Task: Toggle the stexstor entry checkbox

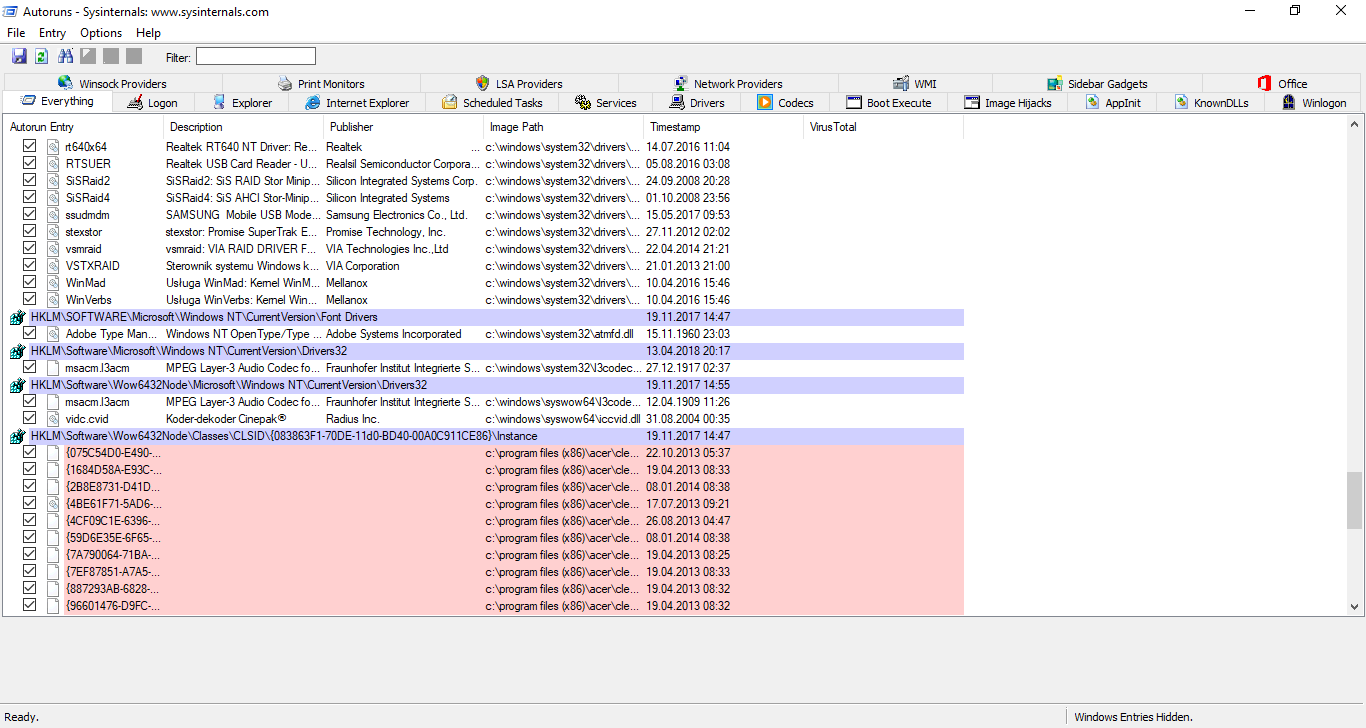Action: pos(29,232)
